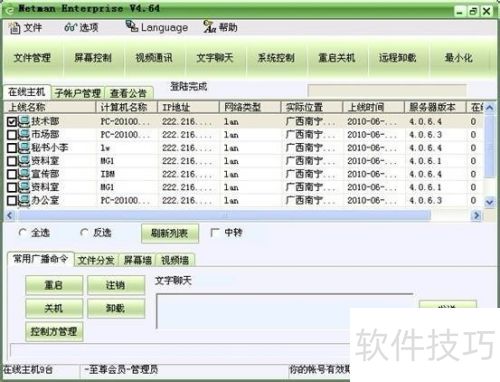Viewport: 500px width, 382px height.
Task: Click the computer icon for 技术部
Action: (24, 122)
